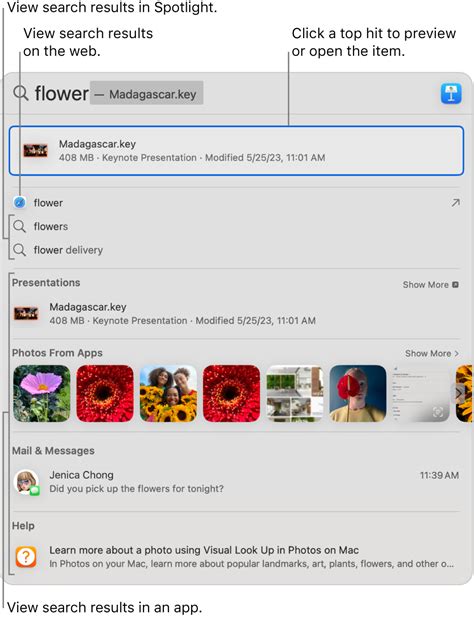474x618 pixels.
Task: Click the Madagascar.key top hit thumbnail icon
Action: pyautogui.click(x=35, y=151)
